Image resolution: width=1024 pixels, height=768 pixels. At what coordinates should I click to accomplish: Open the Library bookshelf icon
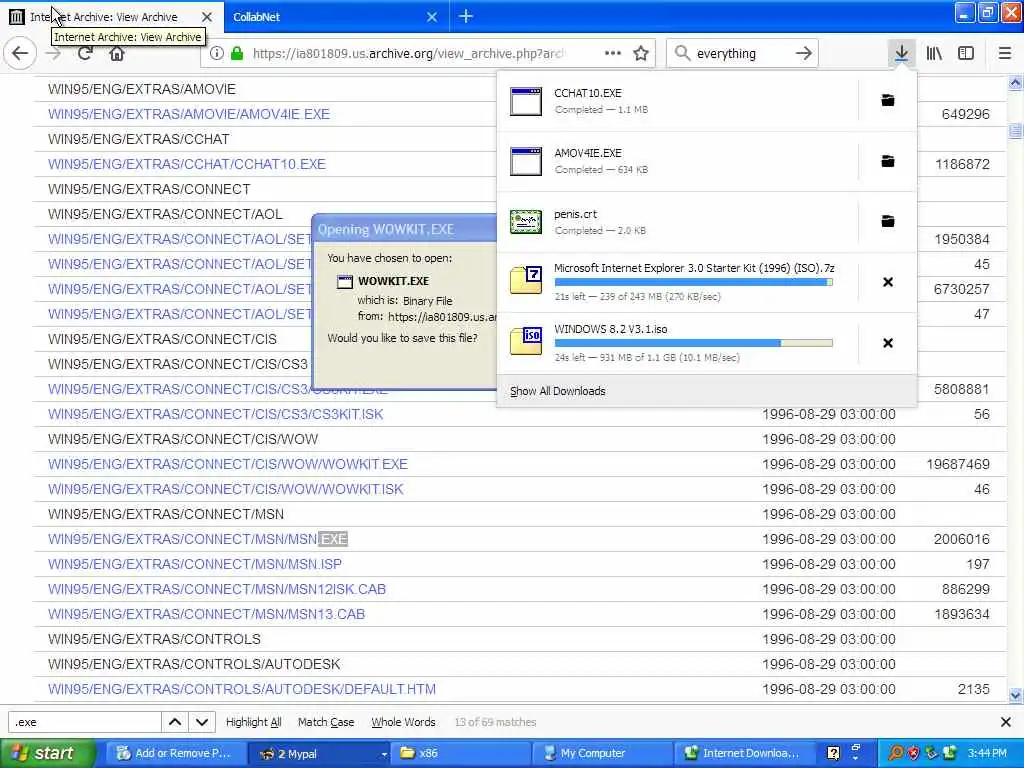coord(934,53)
